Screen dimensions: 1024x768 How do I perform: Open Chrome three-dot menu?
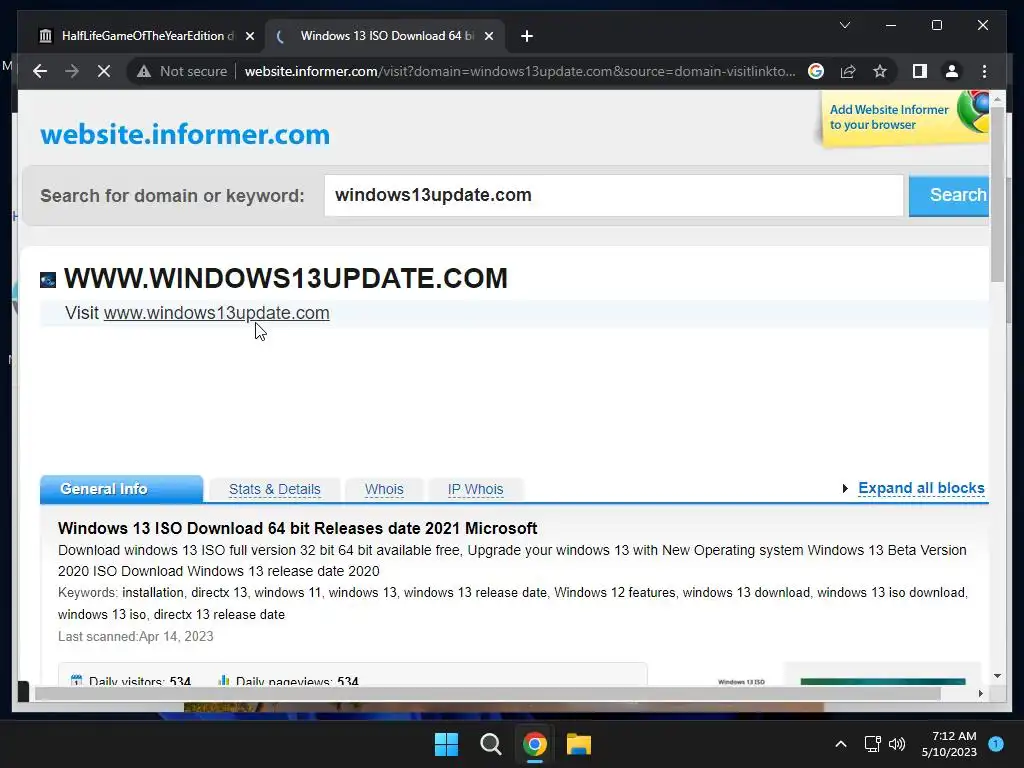point(984,71)
